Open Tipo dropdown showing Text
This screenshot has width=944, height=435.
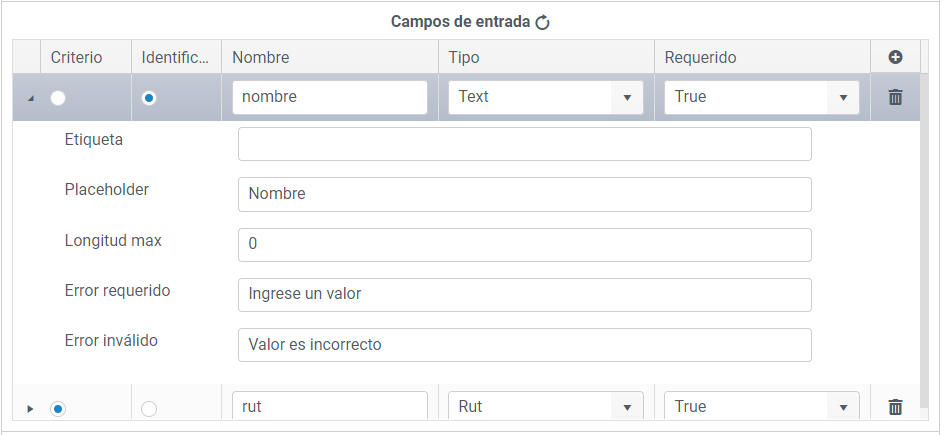click(x=546, y=97)
